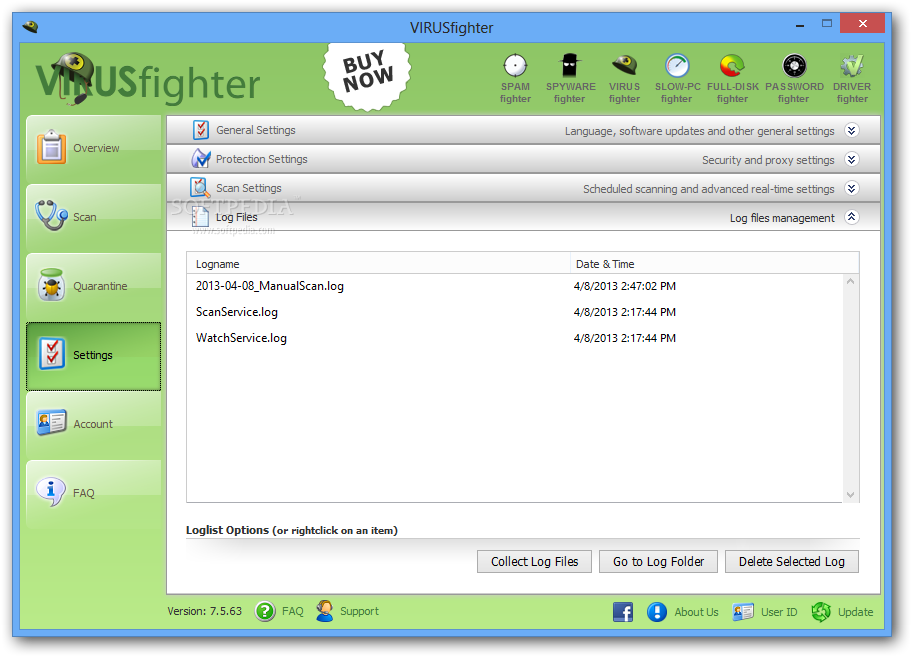Image resolution: width=912 pixels, height=657 pixels.
Task: Click General Settings checklist icon
Action: (201, 130)
